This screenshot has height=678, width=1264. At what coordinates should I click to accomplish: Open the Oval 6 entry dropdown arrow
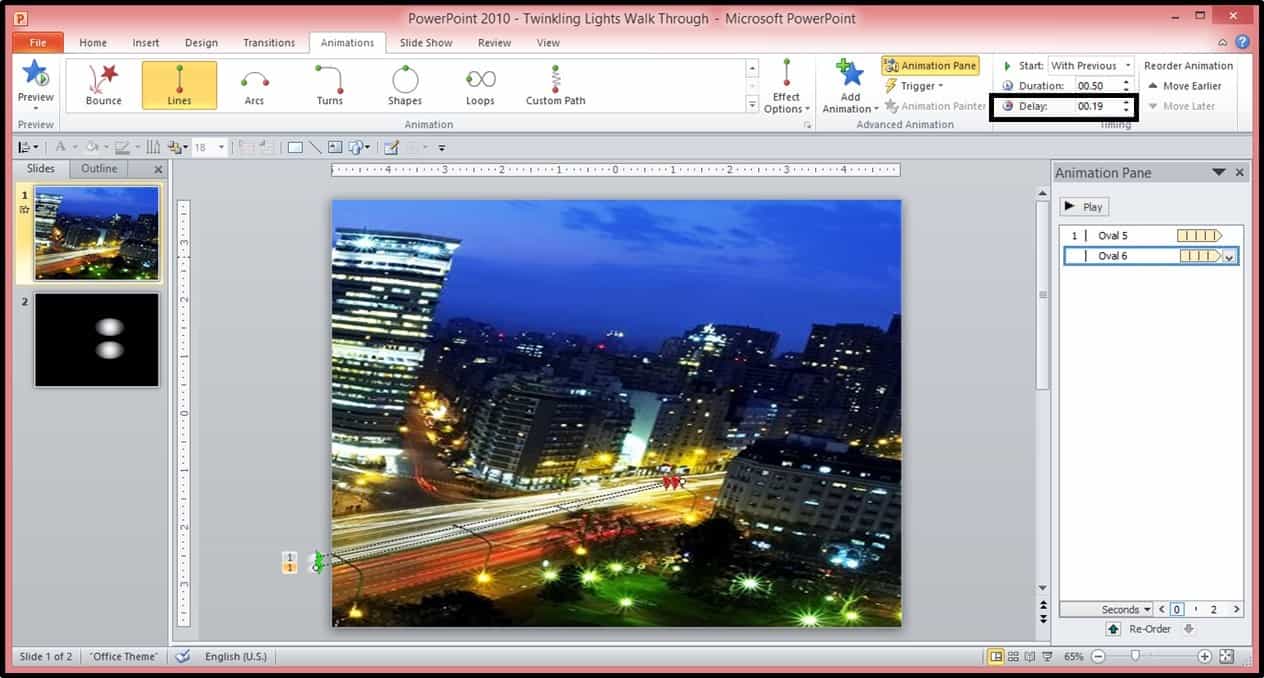(x=1230, y=257)
